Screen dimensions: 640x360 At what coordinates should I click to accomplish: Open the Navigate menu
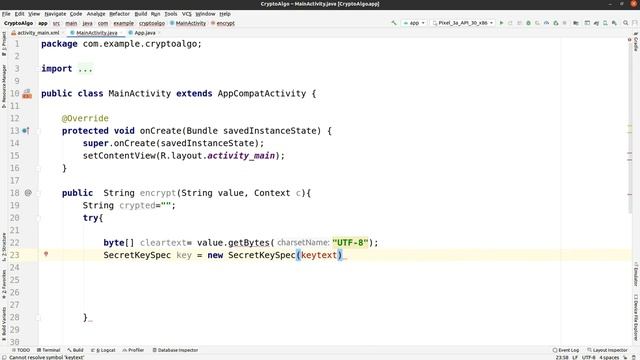55,13
